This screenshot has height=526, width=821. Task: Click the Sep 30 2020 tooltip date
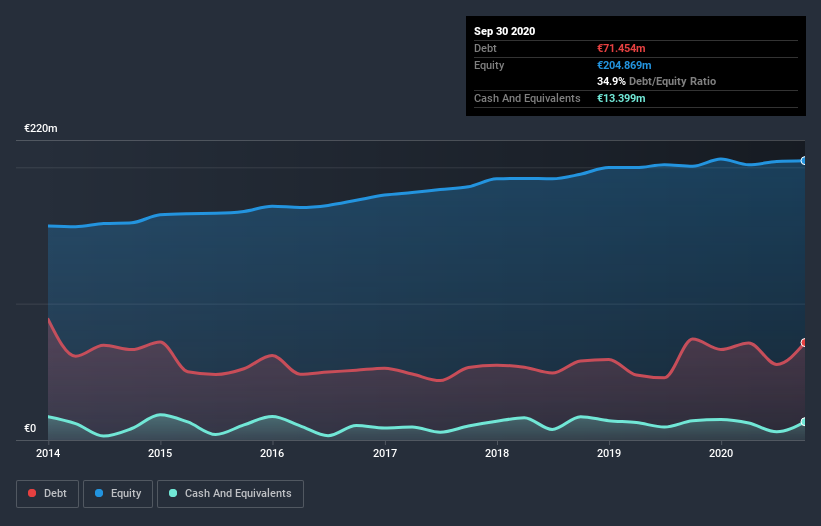(504, 31)
